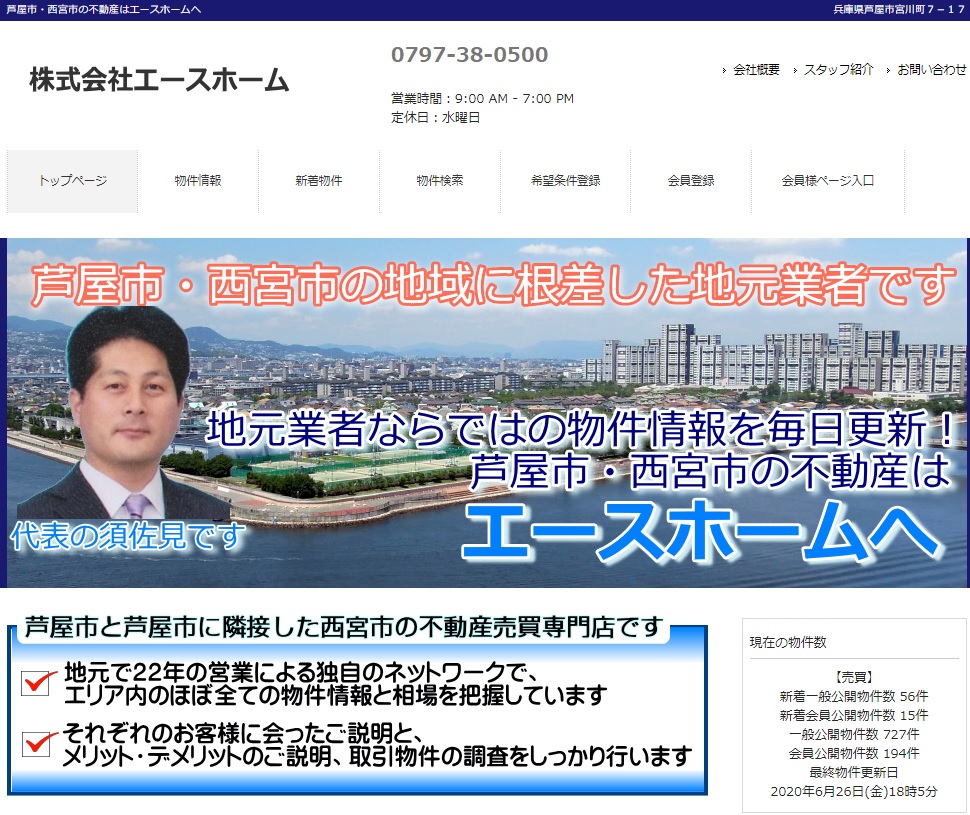The height and width of the screenshot is (815, 970).
Task: Click 新着会員公開物件数 15件 text
Action: pyautogui.click(x=854, y=715)
